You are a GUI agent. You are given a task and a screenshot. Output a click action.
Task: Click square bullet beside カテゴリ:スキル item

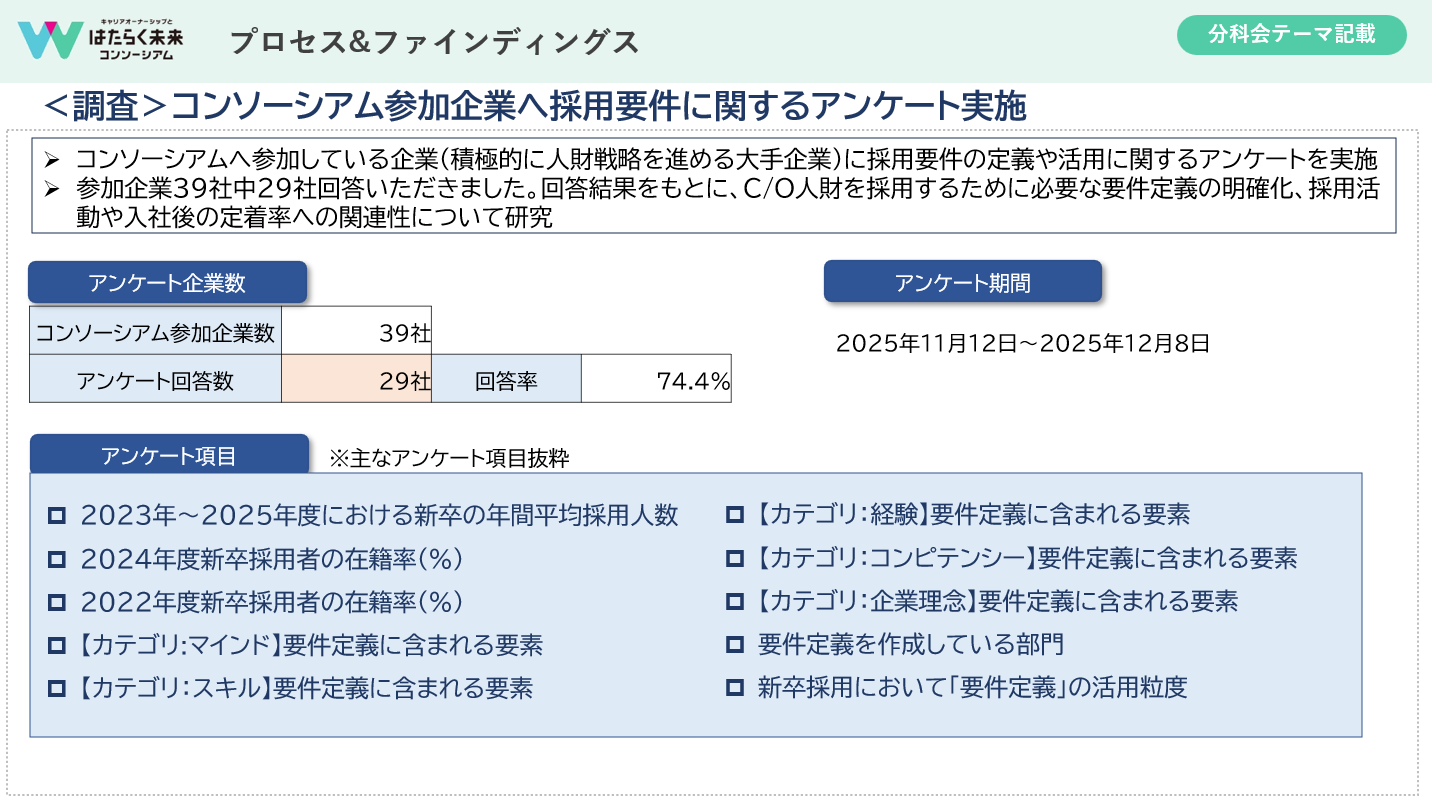point(57,688)
